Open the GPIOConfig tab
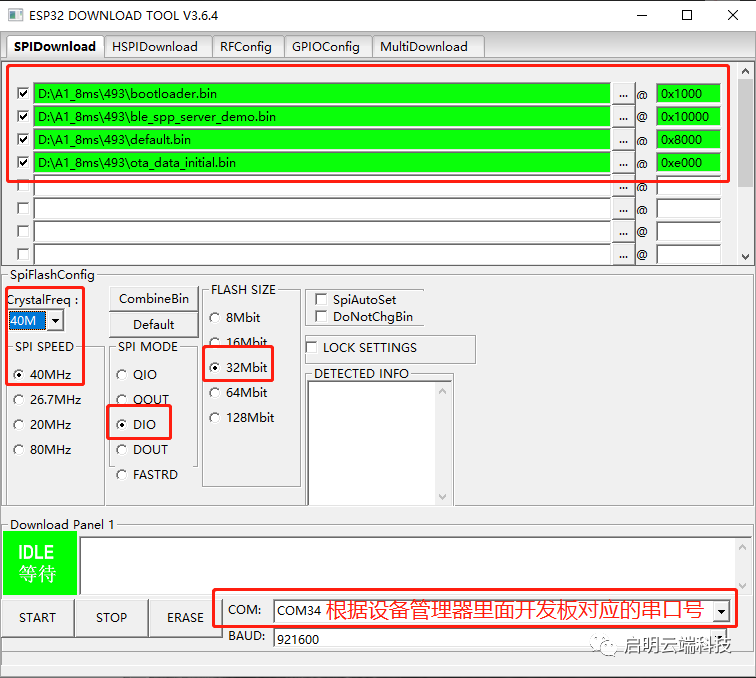This screenshot has height=678, width=756. 326,47
